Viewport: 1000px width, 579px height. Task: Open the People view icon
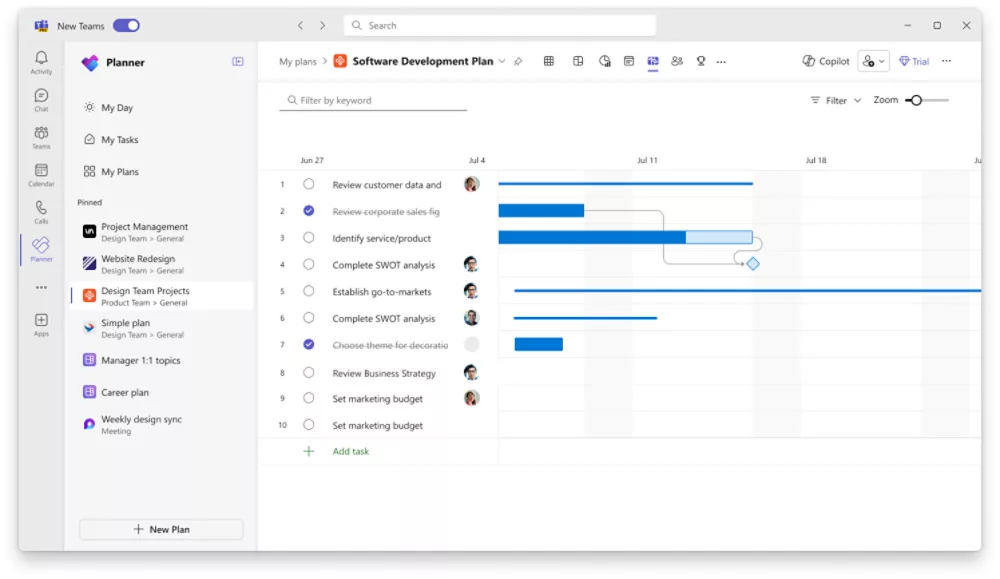click(677, 61)
